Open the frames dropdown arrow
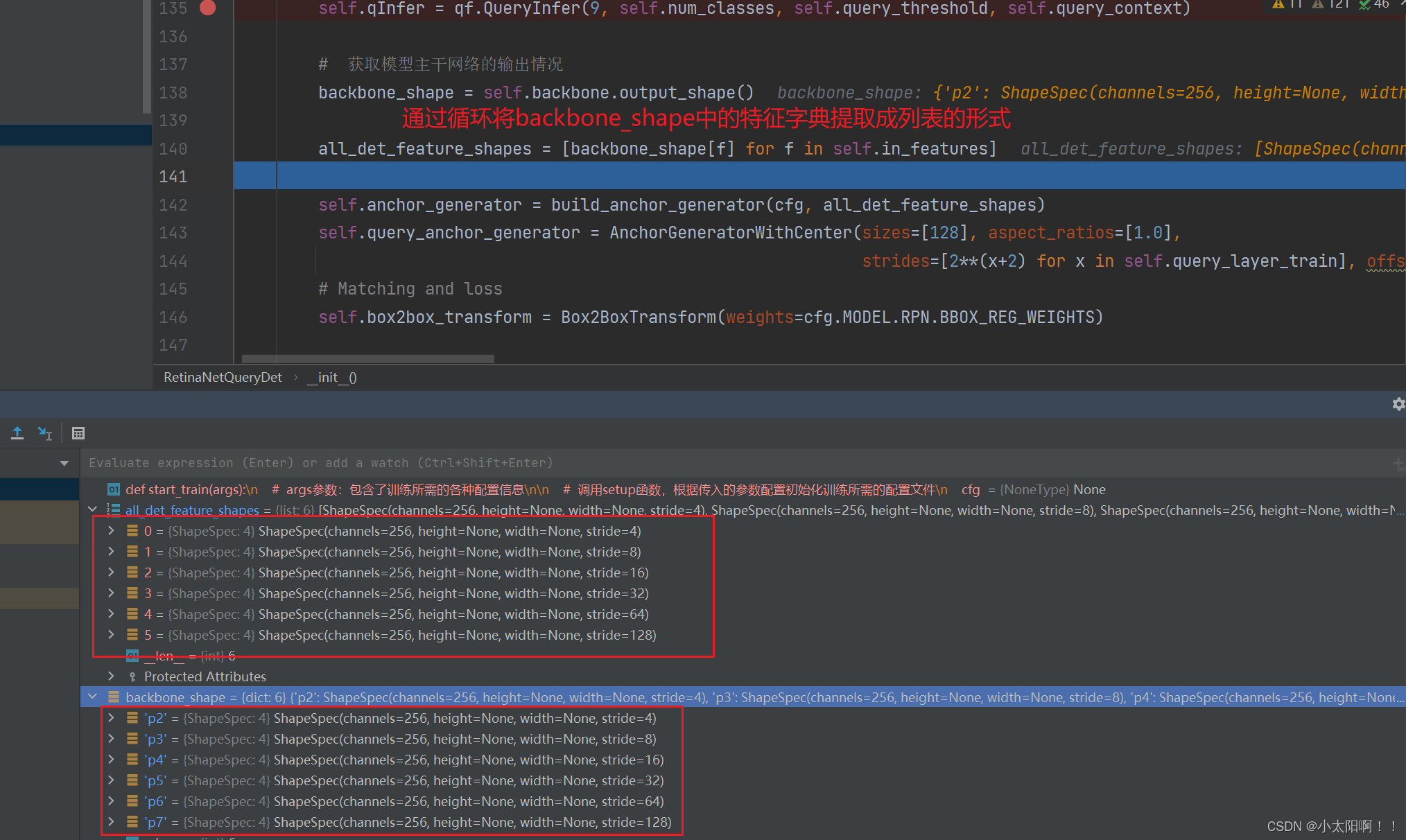The height and width of the screenshot is (840, 1406). pyautogui.click(x=64, y=463)
